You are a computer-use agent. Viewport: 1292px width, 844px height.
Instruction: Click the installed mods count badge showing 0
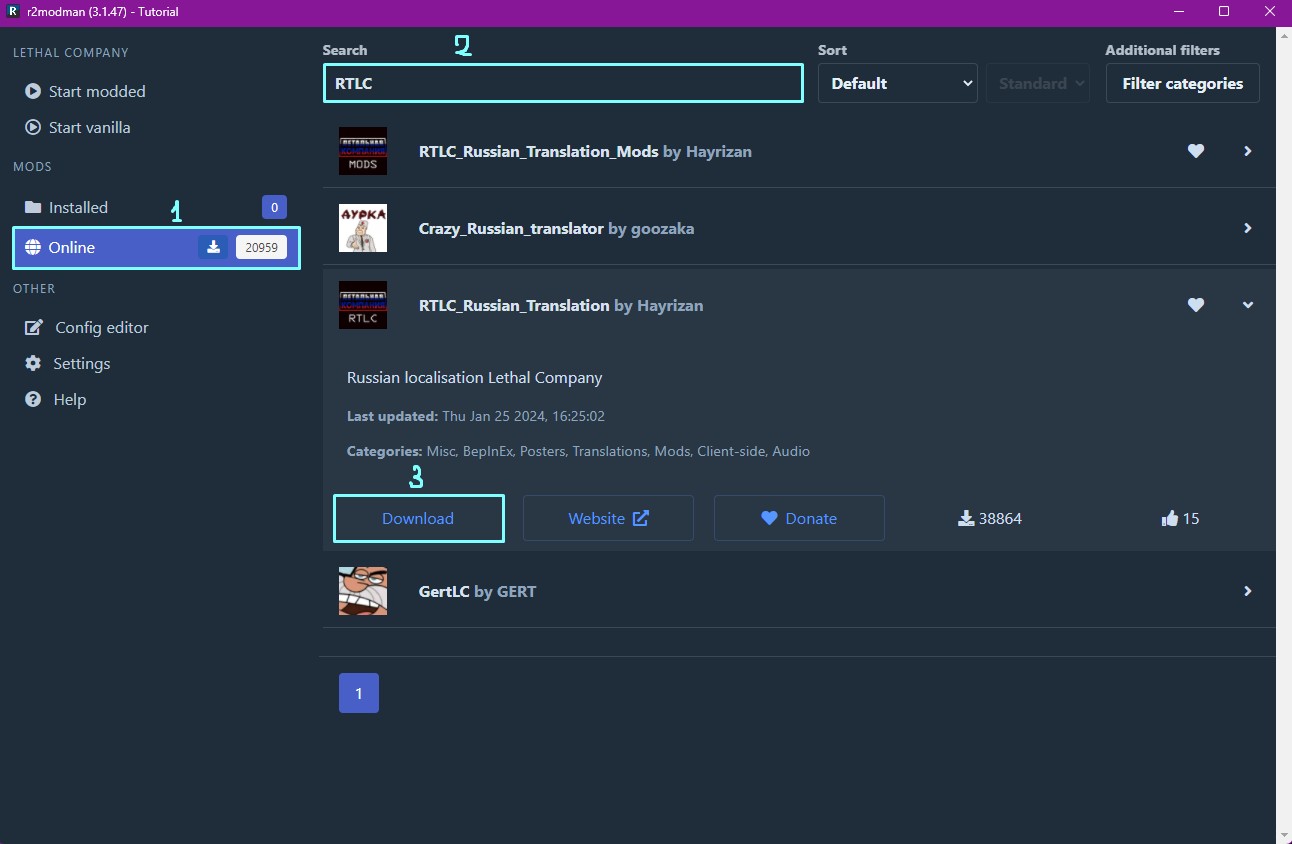point(274,207)
